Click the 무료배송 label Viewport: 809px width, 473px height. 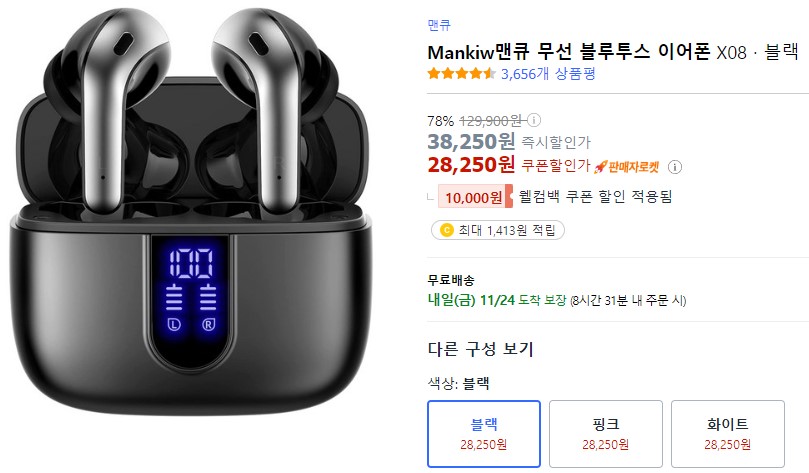coord(451,281)
